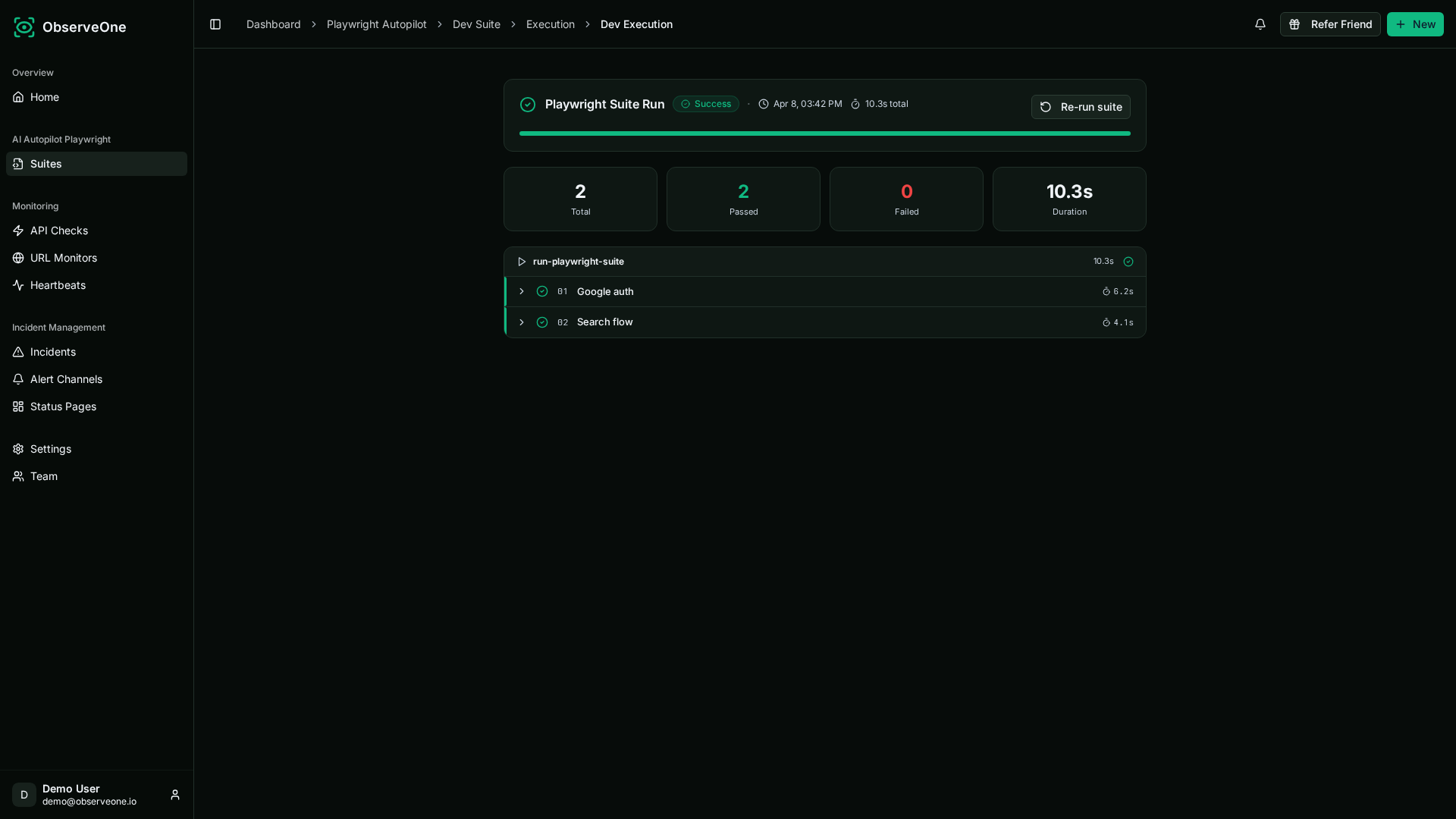The width and height of the screenshot is (1456, 819).
Task: Toggle the sidebar panel icon
Action: (x=215, y=24)
